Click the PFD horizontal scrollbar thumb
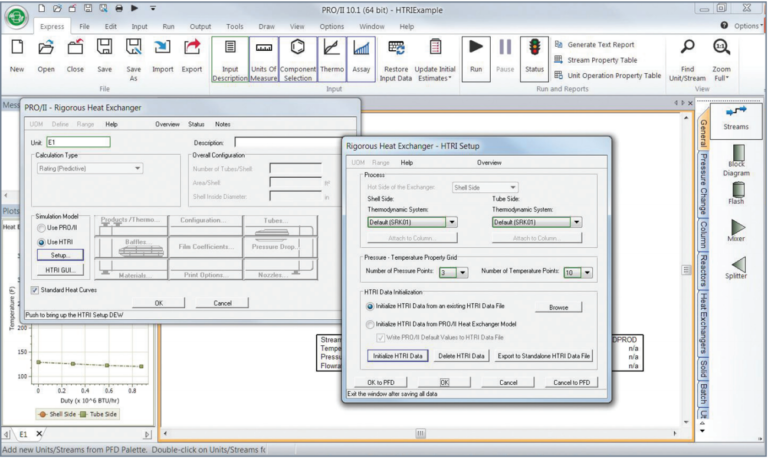 (x=420, y=434)
